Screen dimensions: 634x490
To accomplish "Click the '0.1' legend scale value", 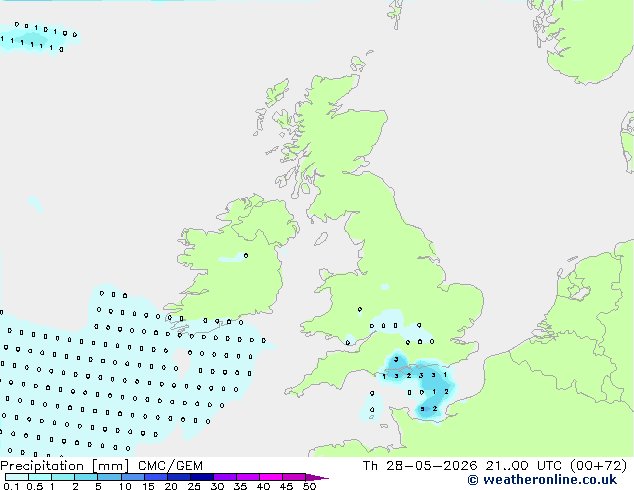I will click(11, 486).
